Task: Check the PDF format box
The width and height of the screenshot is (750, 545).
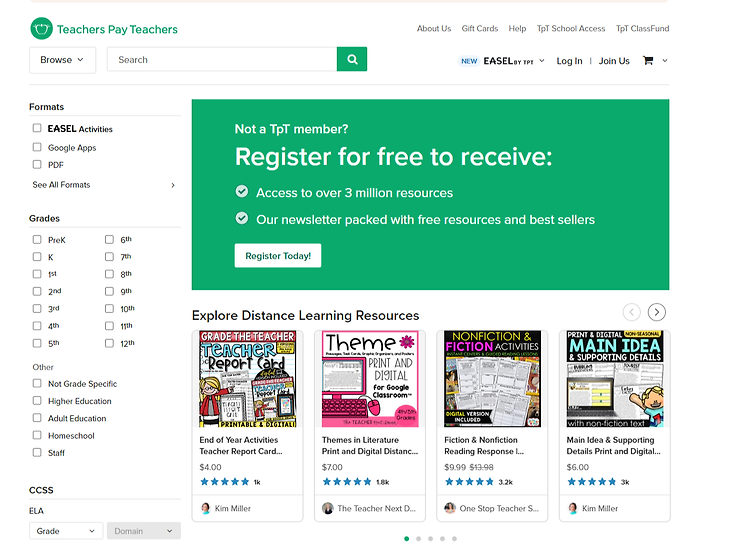Action: (x=37, y=164)
